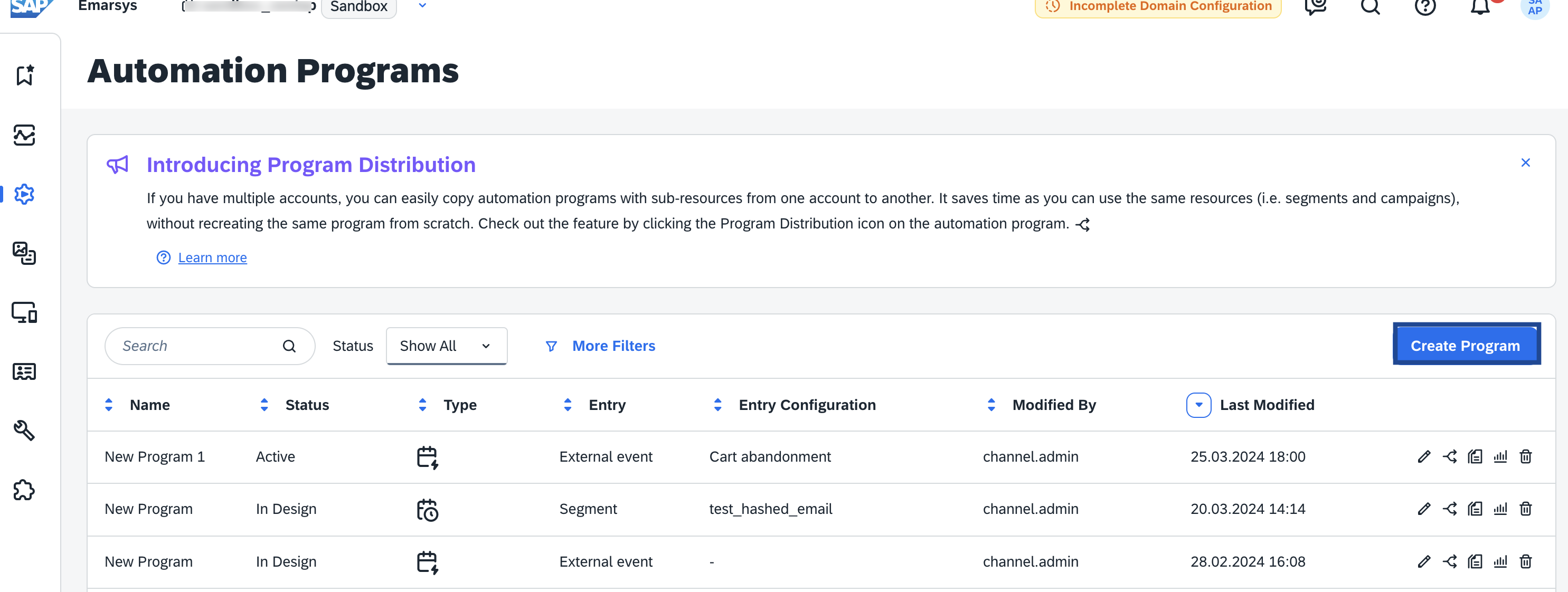Sort table by Status column
1568x592 pixels.
pyautogui.click(x=264, y=405)
